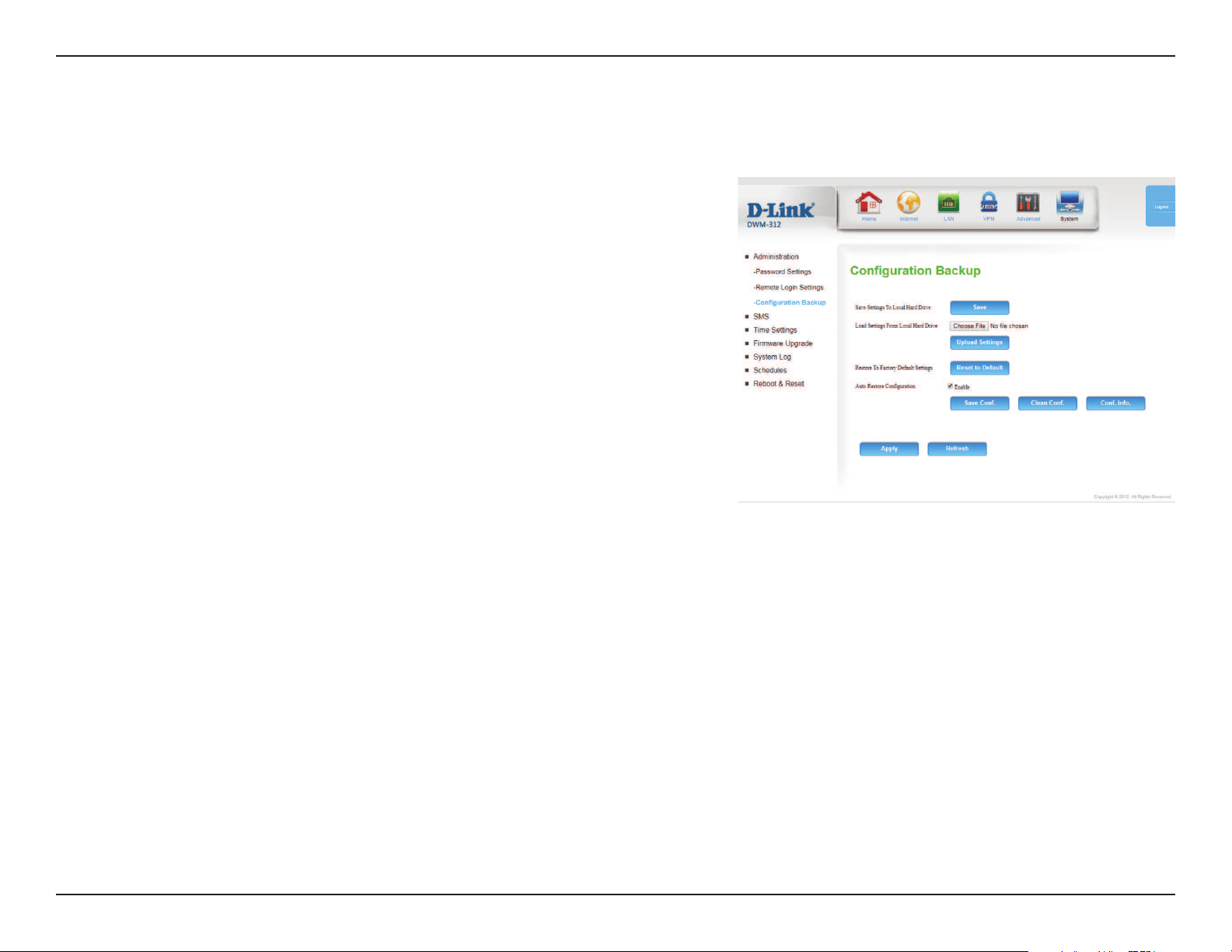Viewport: 1232px width, 952px height.
Task: Click the Refresh button
Action: [x=957, y=449]
